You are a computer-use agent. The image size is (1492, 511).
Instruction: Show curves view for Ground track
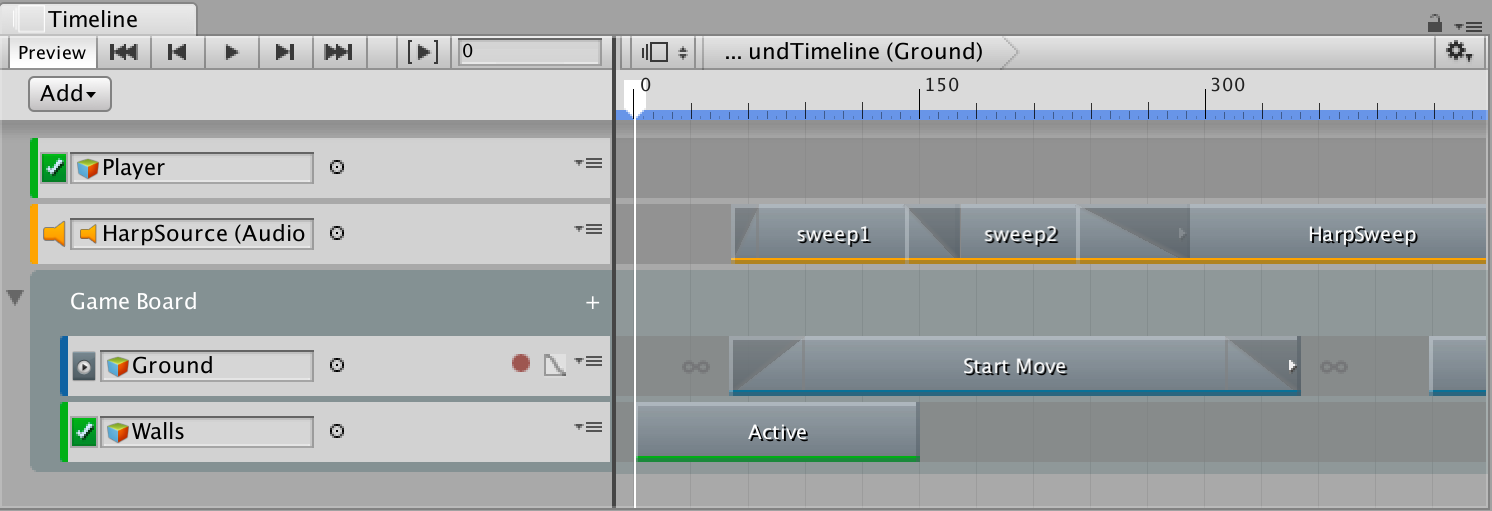point(554,365)
